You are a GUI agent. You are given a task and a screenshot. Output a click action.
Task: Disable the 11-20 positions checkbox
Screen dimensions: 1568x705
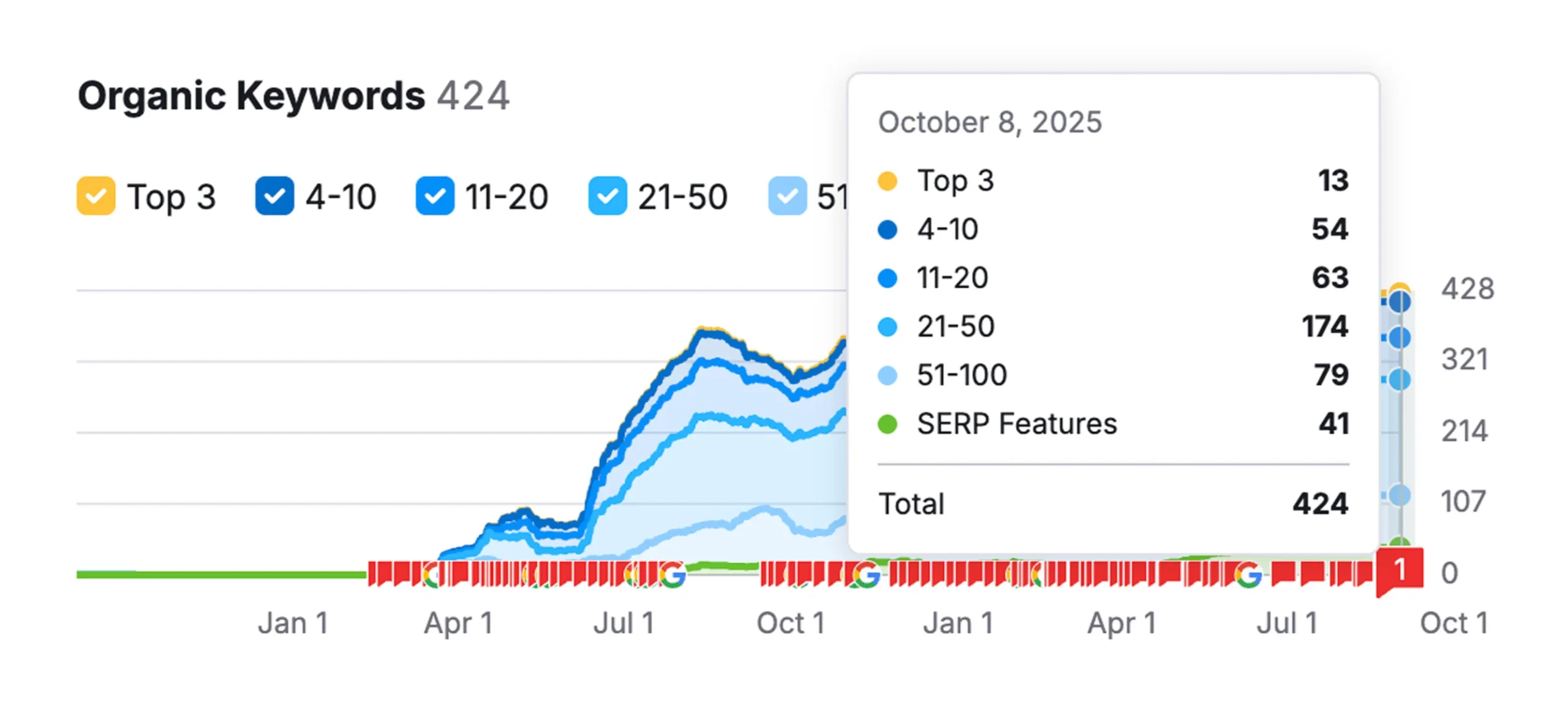[434, 196]
